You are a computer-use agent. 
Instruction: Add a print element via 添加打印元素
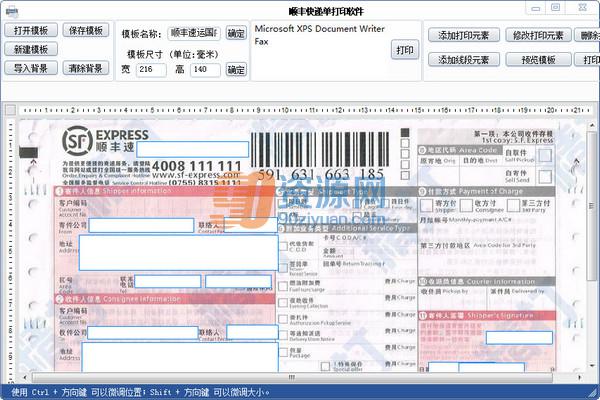(x=464, y=36)
